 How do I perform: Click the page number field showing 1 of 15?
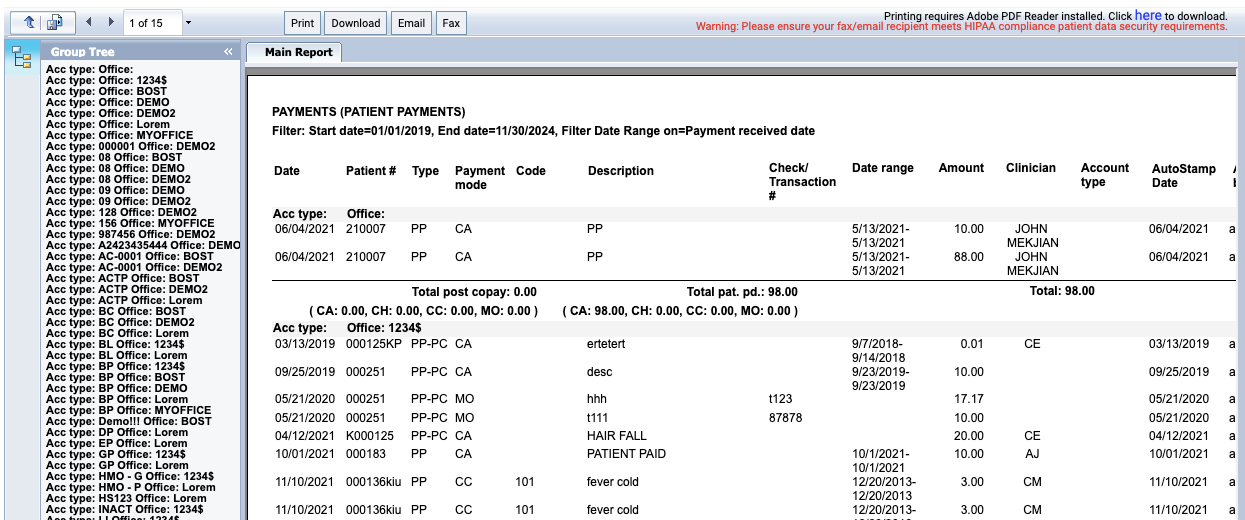point(153,22)
